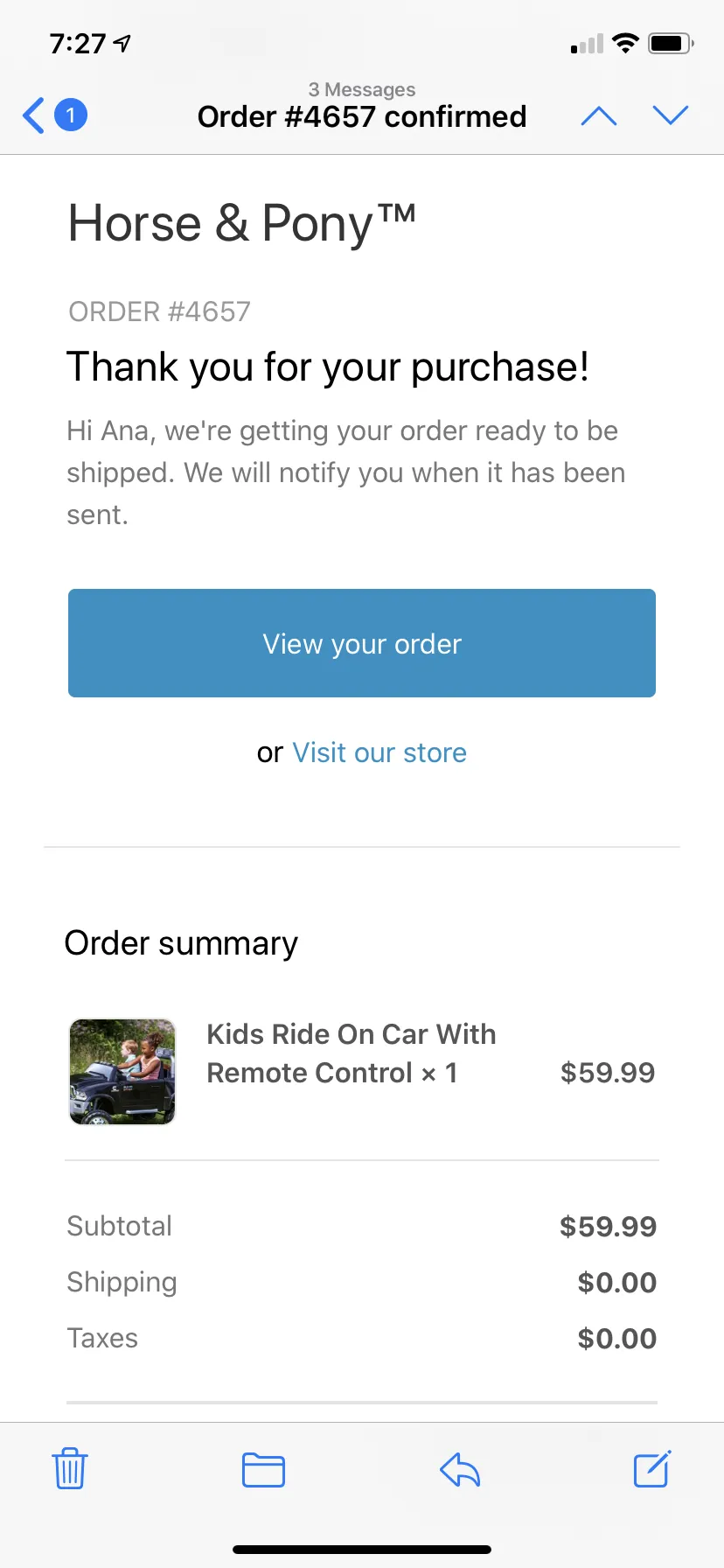Tap the unread count badge showing 1
Image resolution: width=724 pixels, height=1568 pixels.
pos(71,115)
